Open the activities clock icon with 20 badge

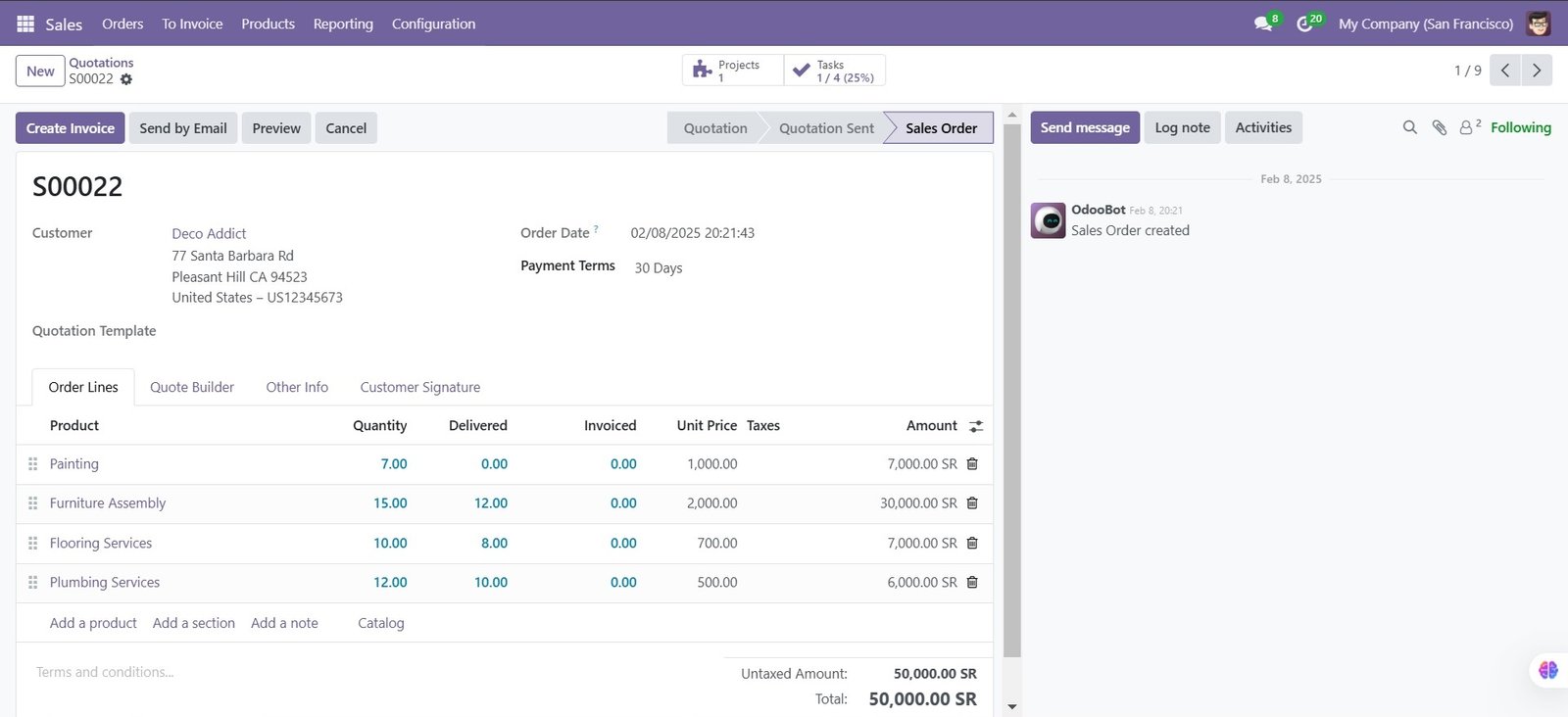[1304, 24]
